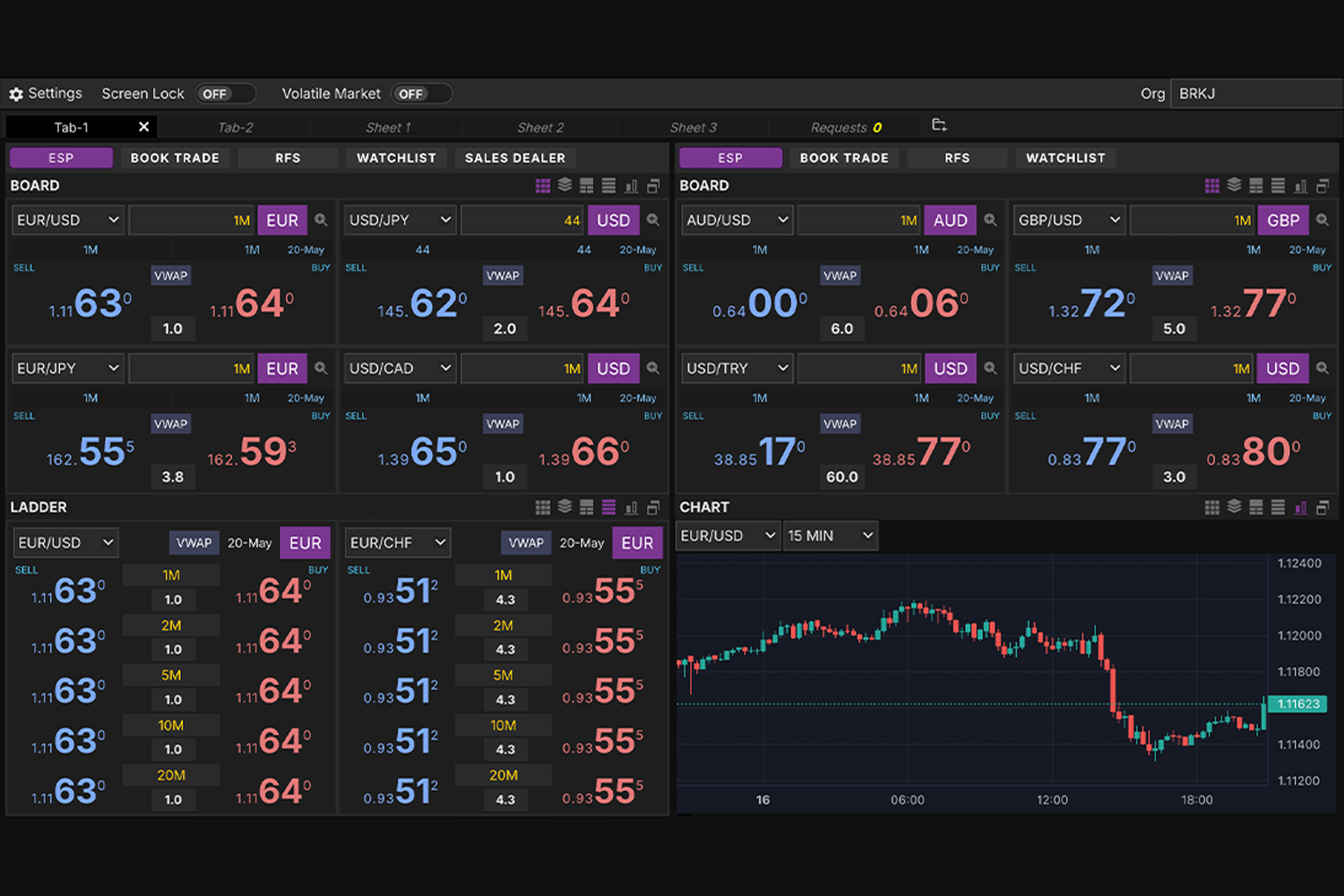Click list view icon in LADDER panel header
Screen dimensions: 1344x896
[x=608, y=507]
